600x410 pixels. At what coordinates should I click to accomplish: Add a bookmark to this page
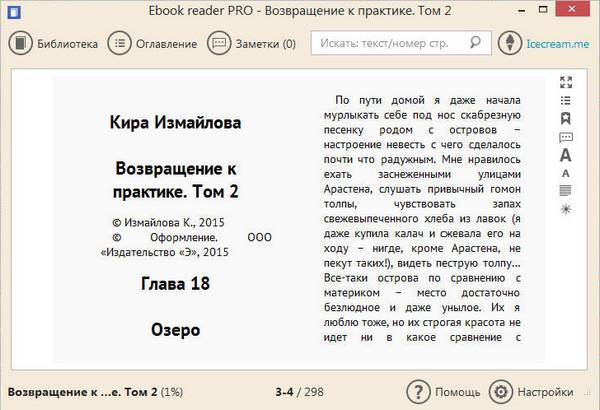[x=566, y=118]
